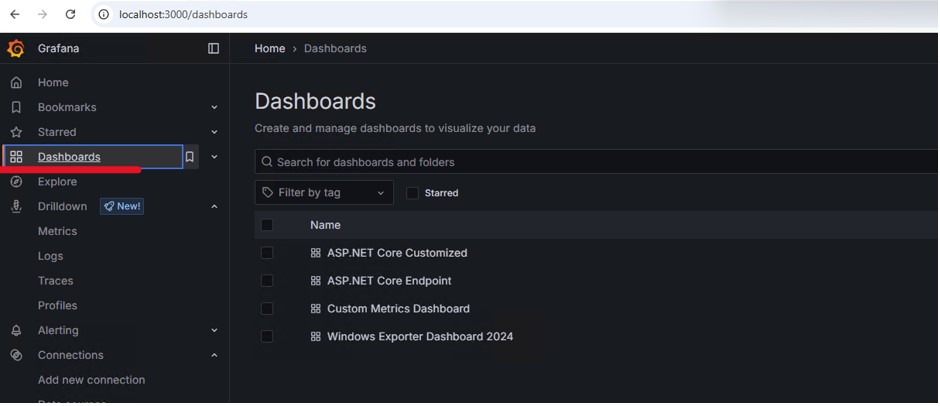Collapse the Drilldown section chevron

tap(214, 207)
